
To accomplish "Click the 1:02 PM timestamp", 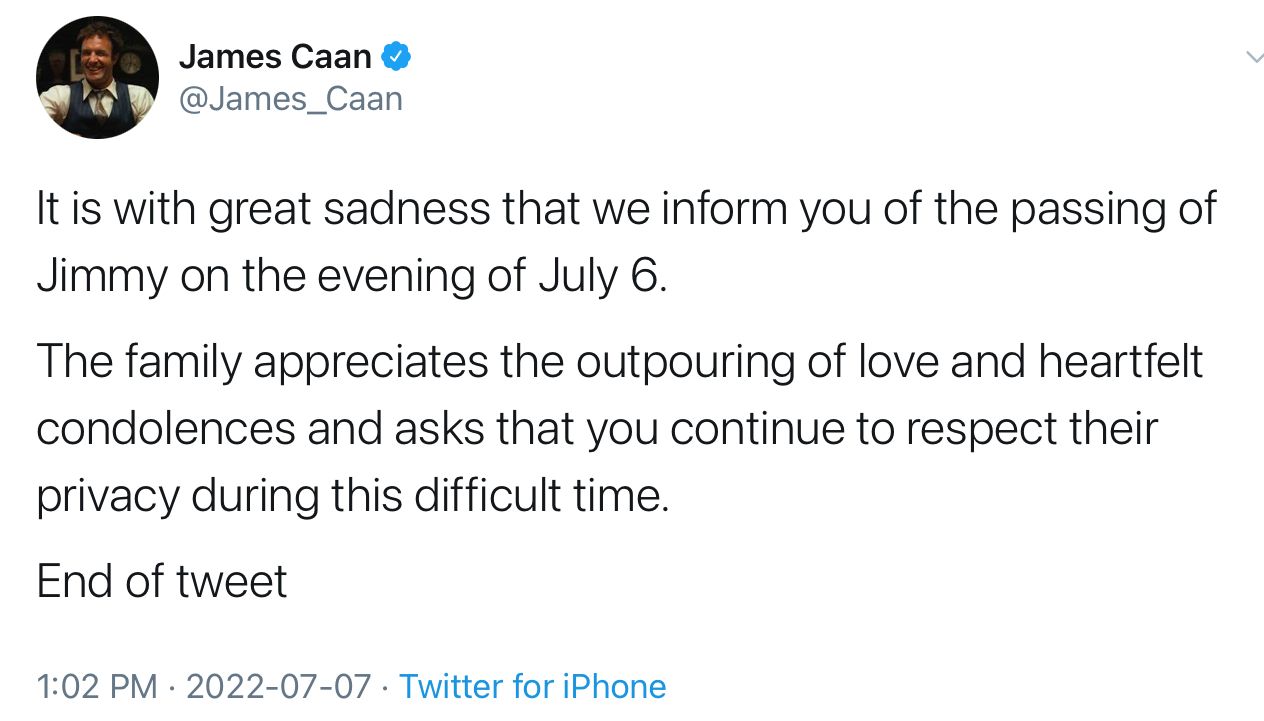I will tap(97, 686).
